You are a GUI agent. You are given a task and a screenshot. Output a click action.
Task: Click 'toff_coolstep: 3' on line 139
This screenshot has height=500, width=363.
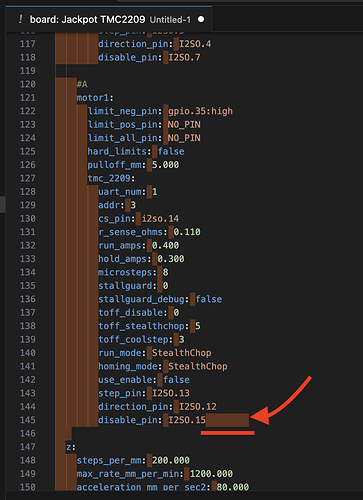[x=141, y=339]
